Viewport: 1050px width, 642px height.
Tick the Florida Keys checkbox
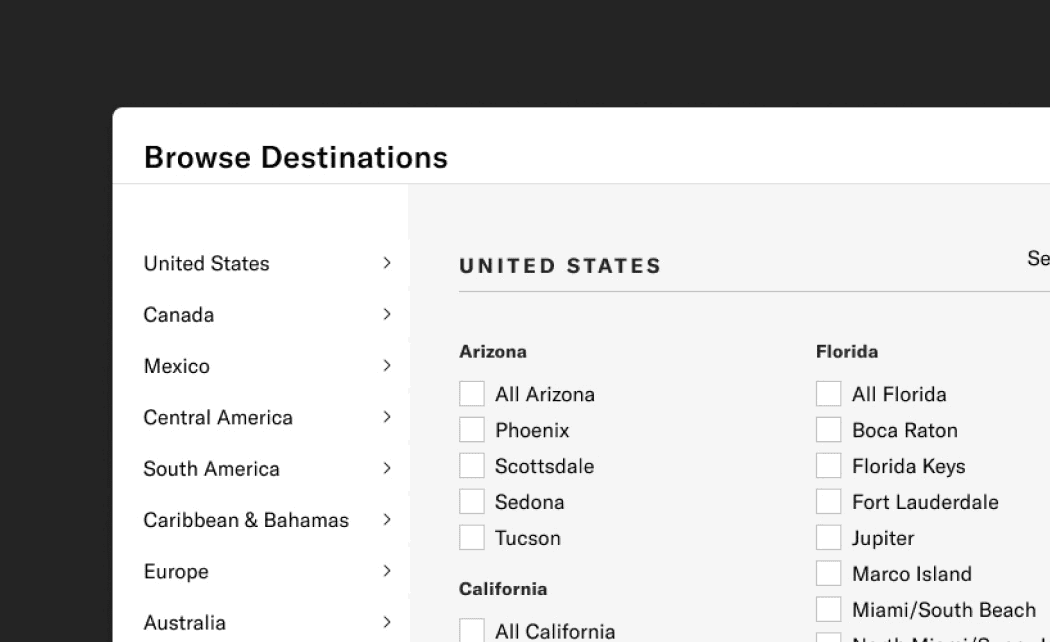(x=829, y=466)
